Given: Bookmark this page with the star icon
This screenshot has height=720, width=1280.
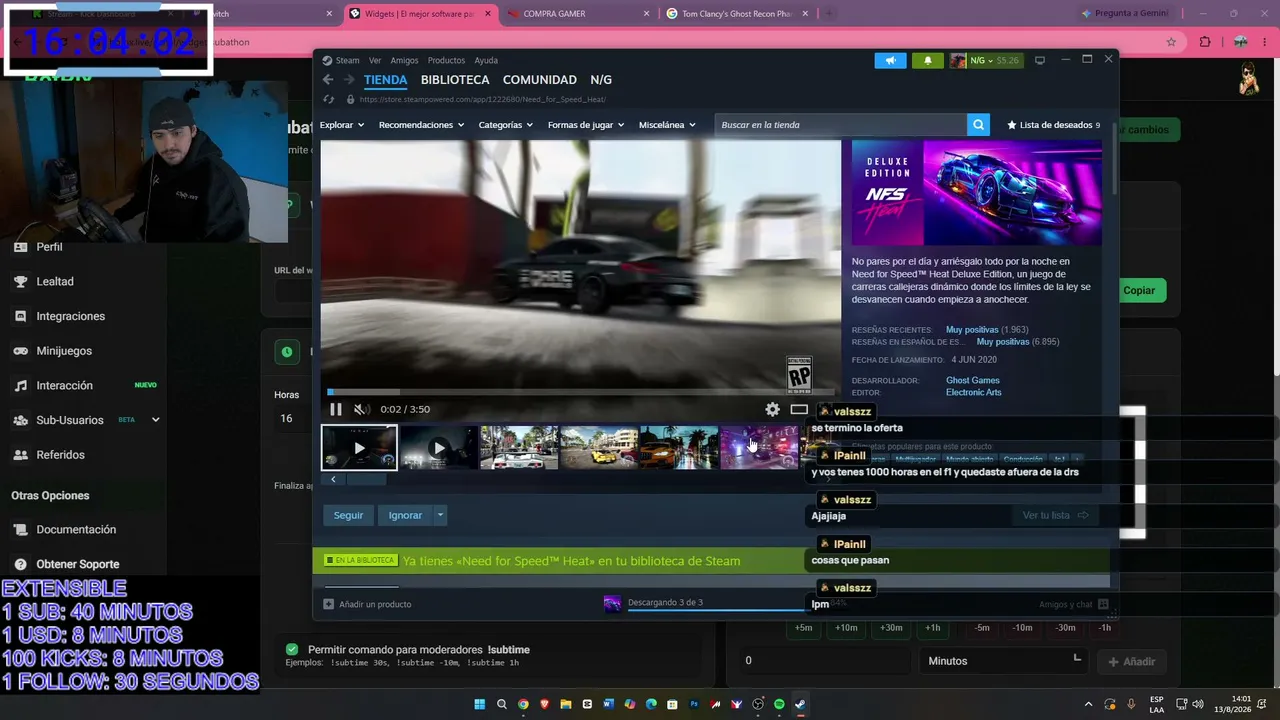Looking at the screenshot, I should point(1171,42).
